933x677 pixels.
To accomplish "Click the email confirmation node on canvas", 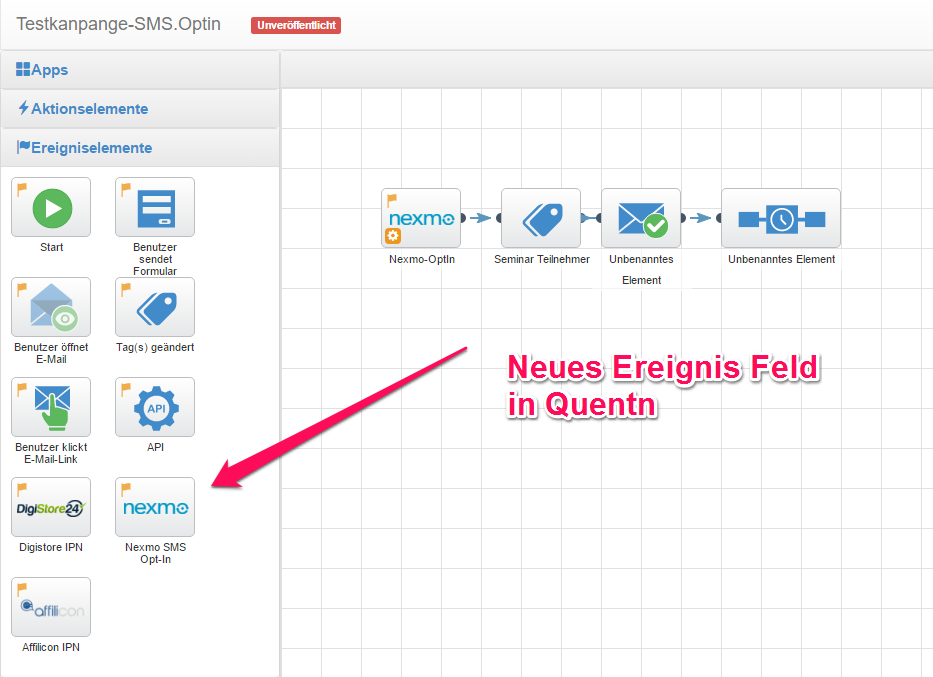I will [641, 218].
